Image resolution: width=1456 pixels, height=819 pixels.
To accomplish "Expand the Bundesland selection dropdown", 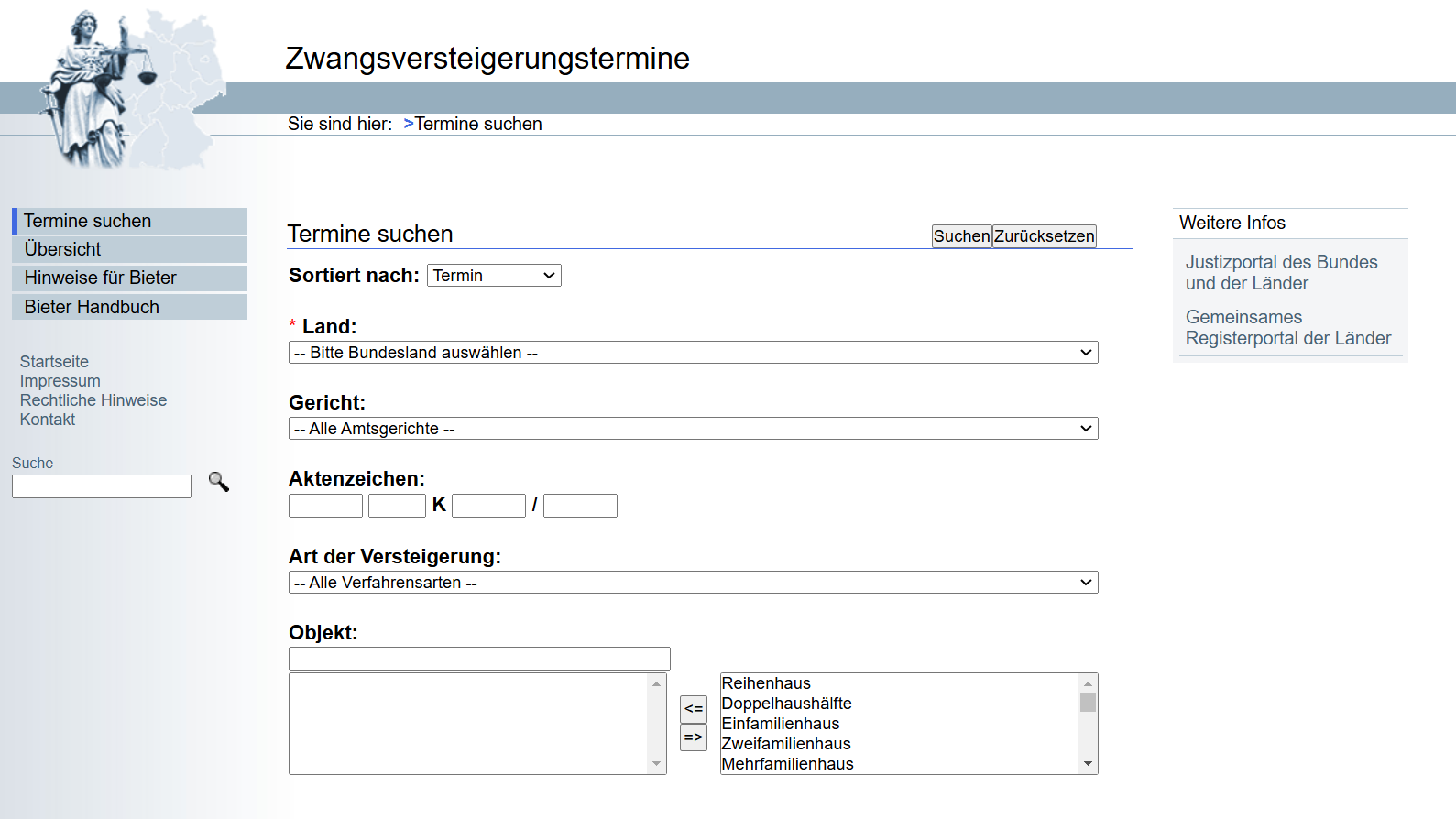I will click(693, 353).
